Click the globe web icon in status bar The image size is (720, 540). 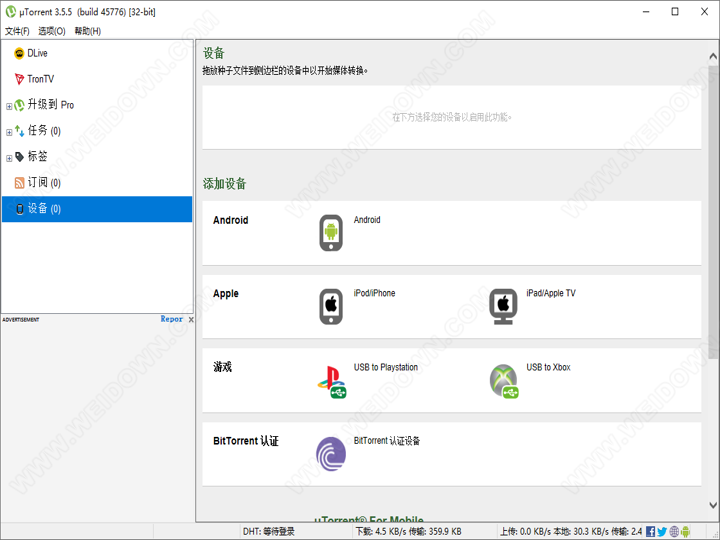(674, 532)
